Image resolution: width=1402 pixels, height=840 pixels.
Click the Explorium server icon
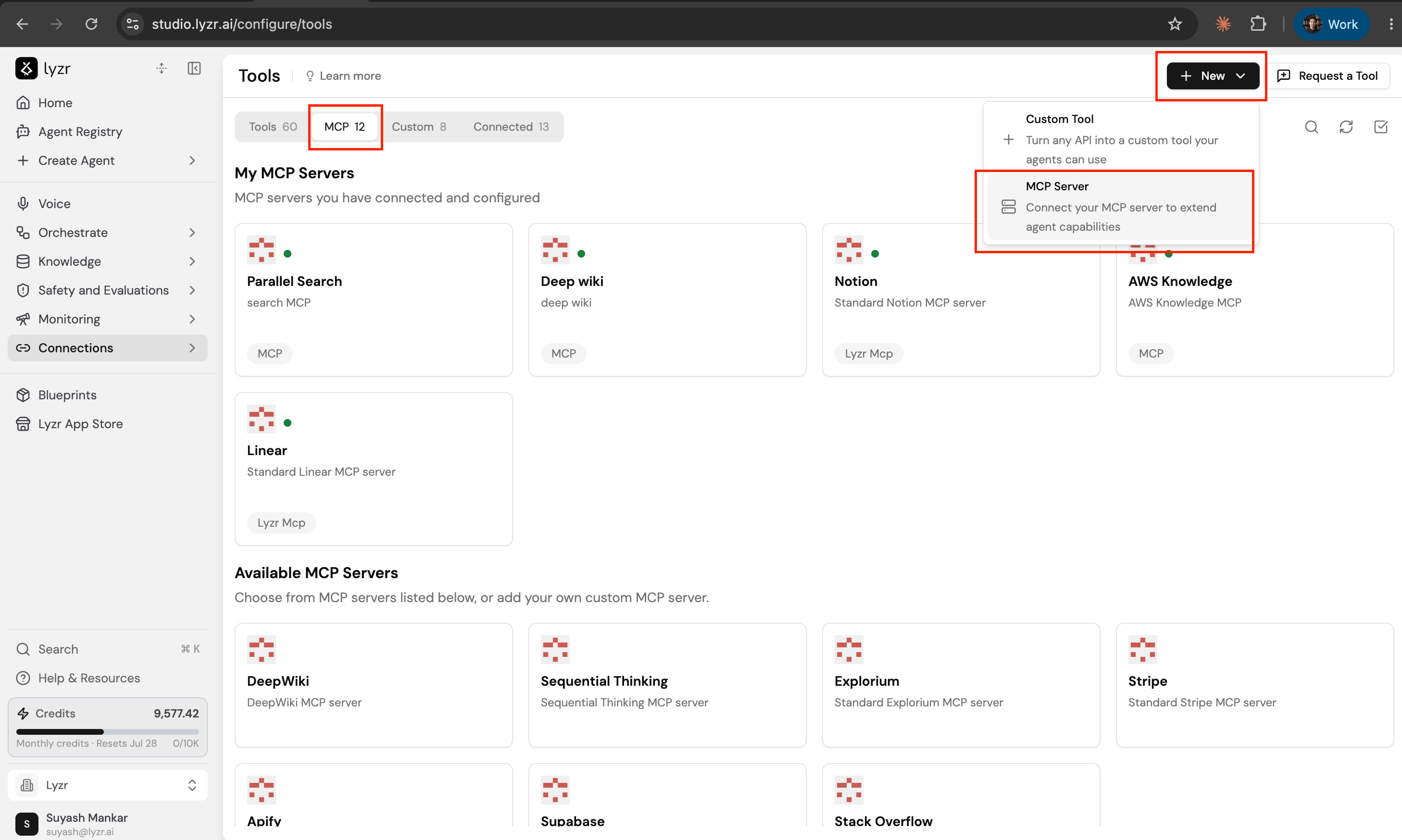click(x=849, y=649)
